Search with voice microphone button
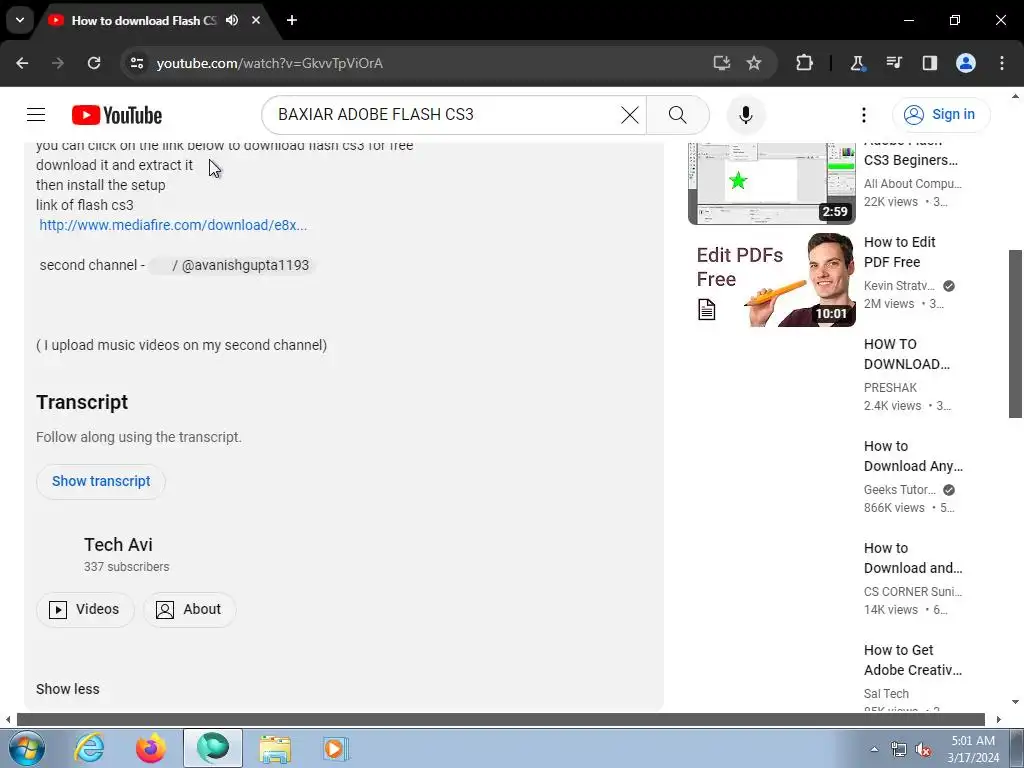Viewport: 1024px width, 768px height. 746,115
